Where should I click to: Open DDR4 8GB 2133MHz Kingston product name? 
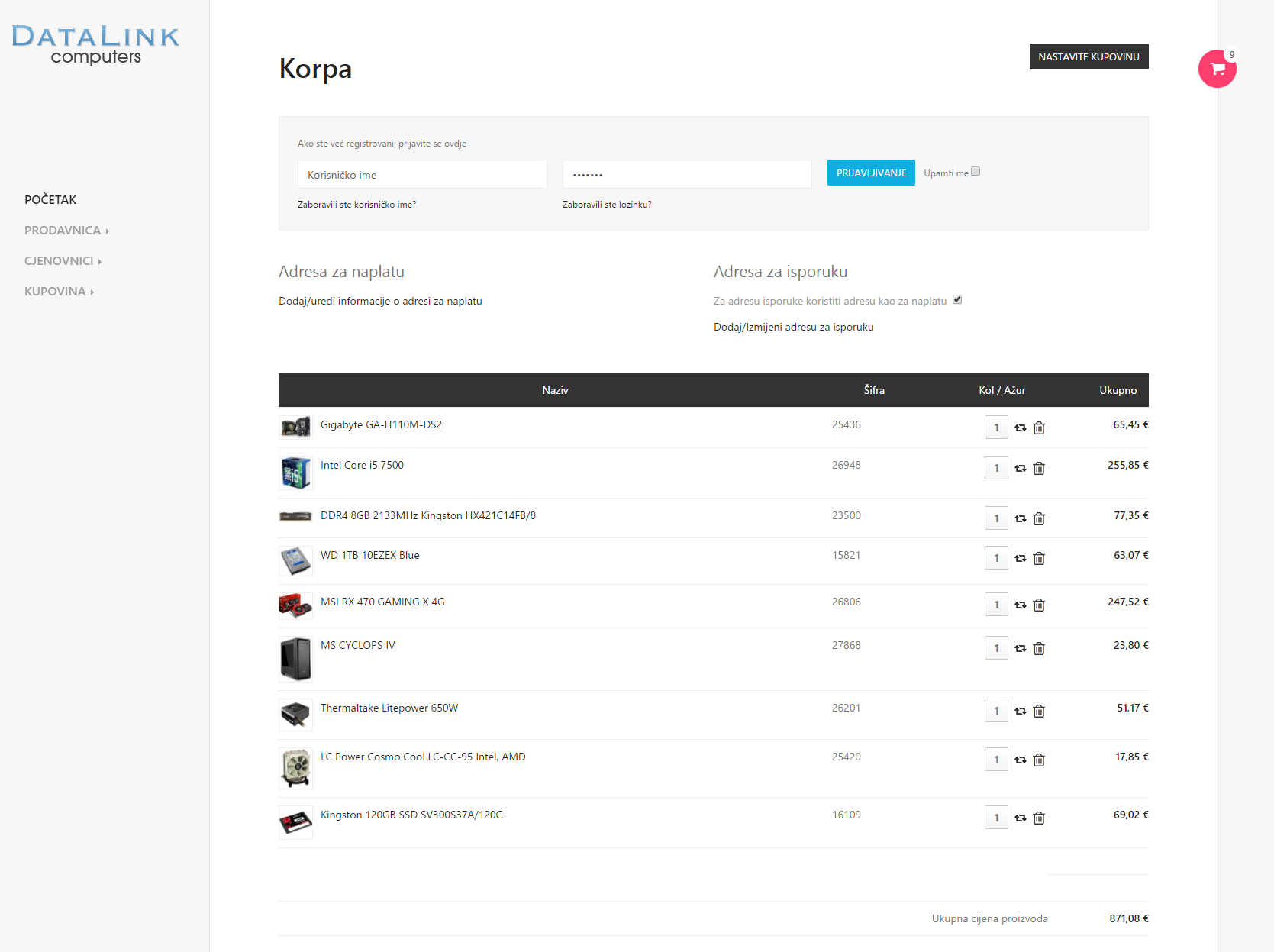(428, 516)
